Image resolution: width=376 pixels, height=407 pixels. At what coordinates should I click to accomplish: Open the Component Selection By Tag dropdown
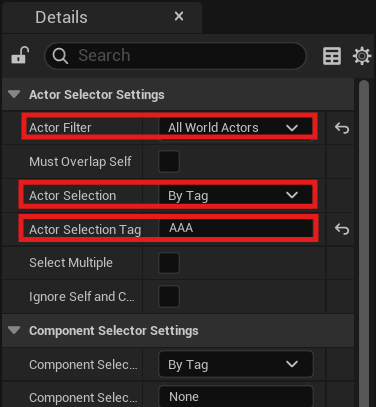236,364
